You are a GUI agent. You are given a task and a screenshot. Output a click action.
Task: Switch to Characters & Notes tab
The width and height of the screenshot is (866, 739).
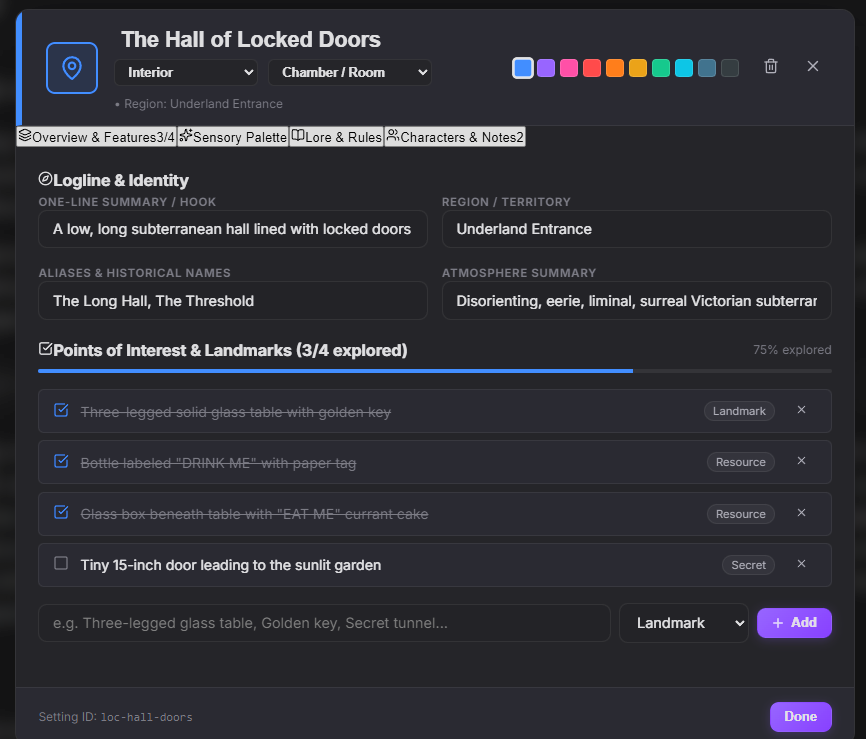point(455,136)
